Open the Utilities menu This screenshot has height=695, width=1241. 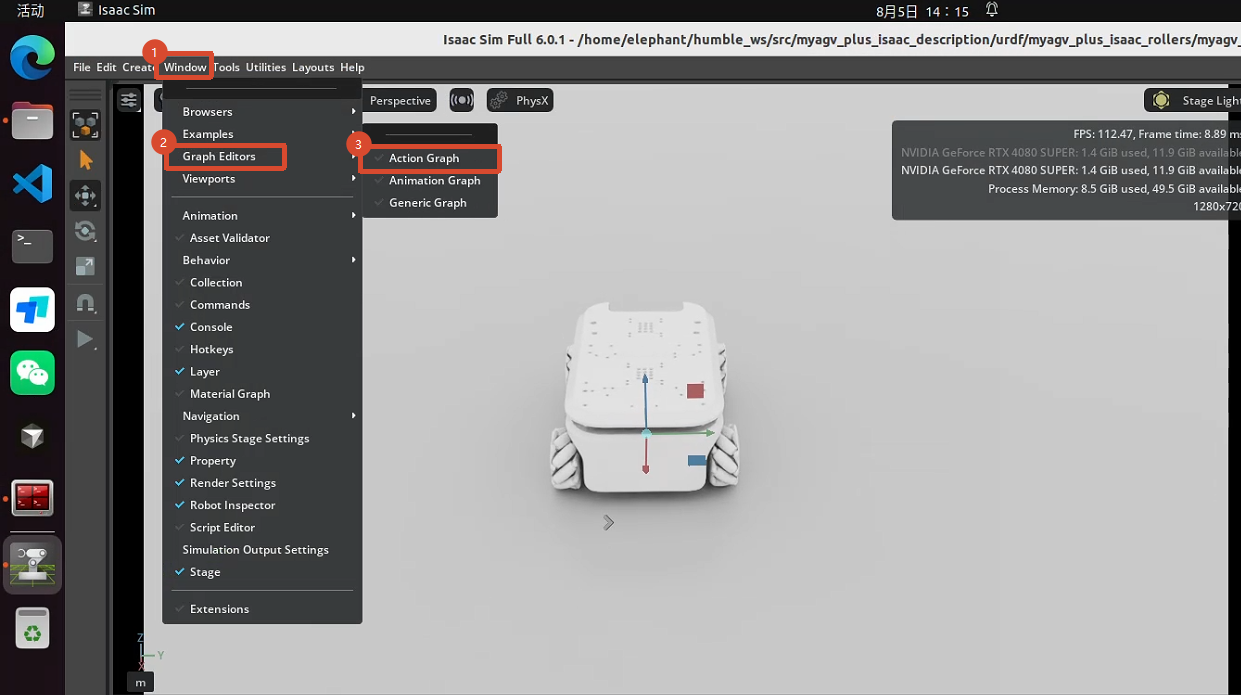(x=266, y=67)
